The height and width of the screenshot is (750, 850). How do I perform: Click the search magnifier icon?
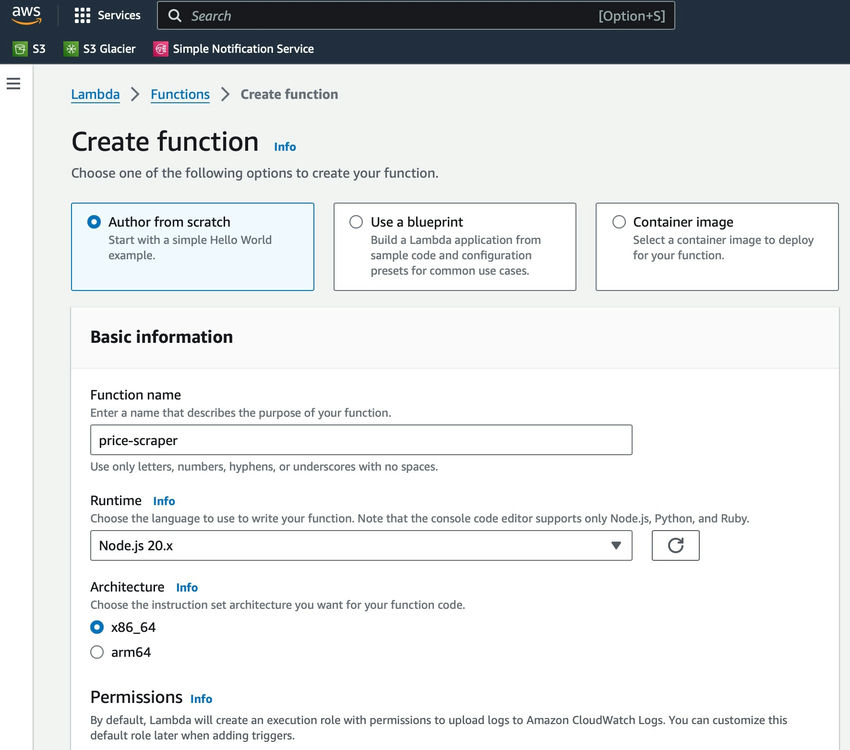click(x=173, y=15)
